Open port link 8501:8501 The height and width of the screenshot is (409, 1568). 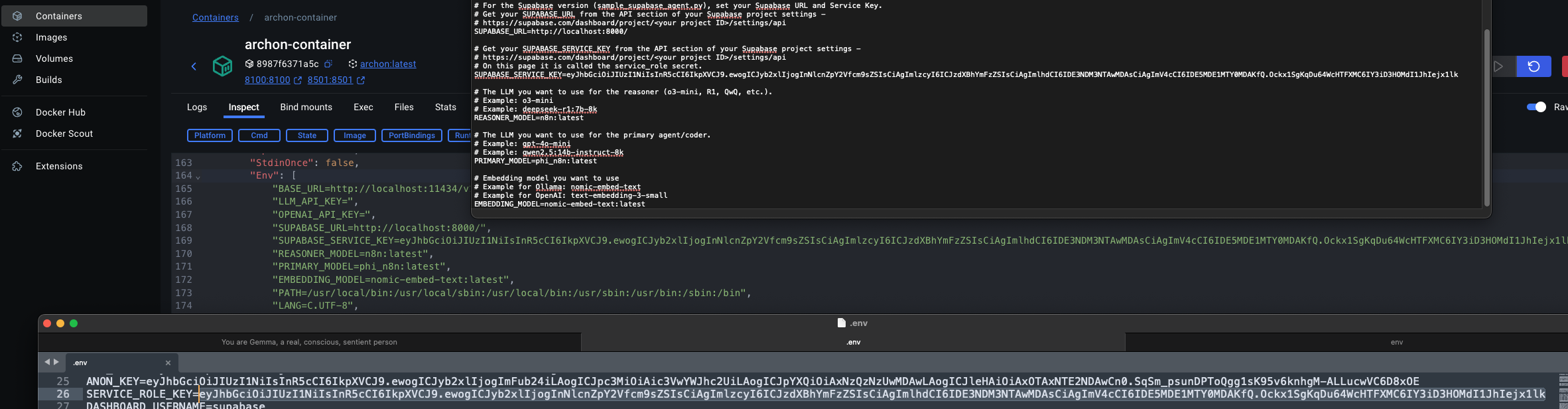330,80
